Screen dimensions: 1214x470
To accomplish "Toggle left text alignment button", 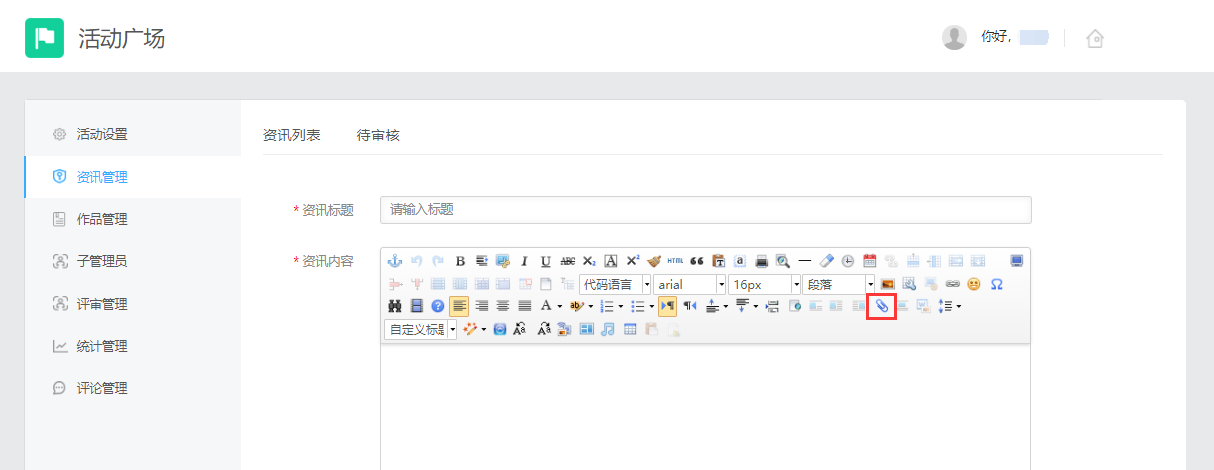I will point(459,306).
